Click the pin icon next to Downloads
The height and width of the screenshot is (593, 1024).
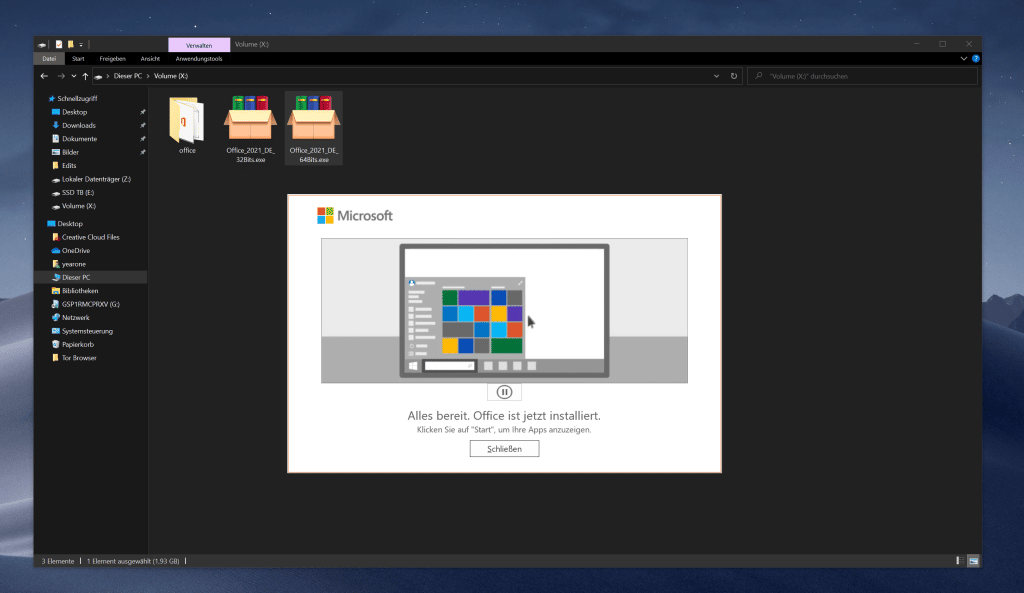142,125
